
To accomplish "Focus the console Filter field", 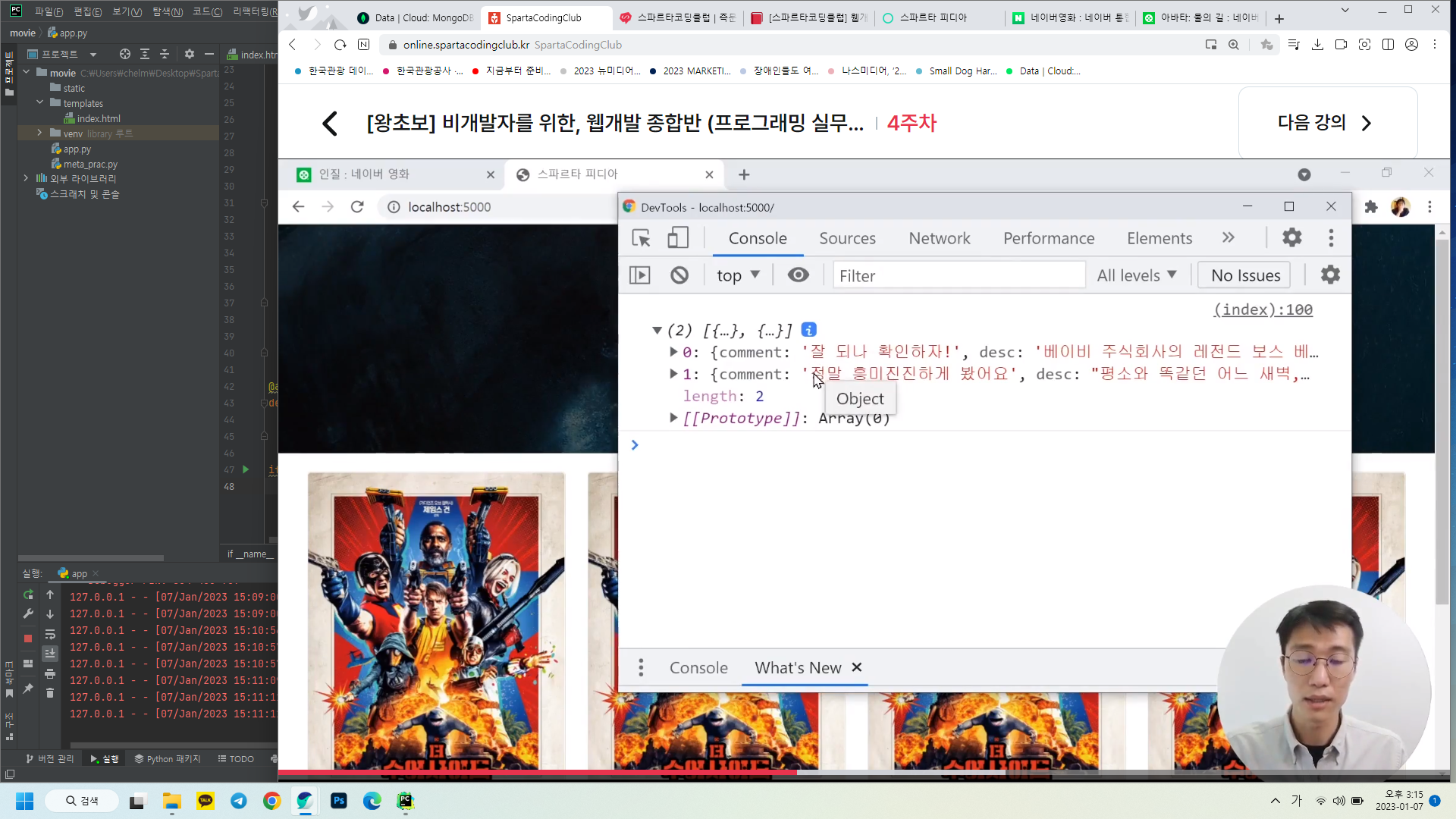I will click(x=959, y=275).
